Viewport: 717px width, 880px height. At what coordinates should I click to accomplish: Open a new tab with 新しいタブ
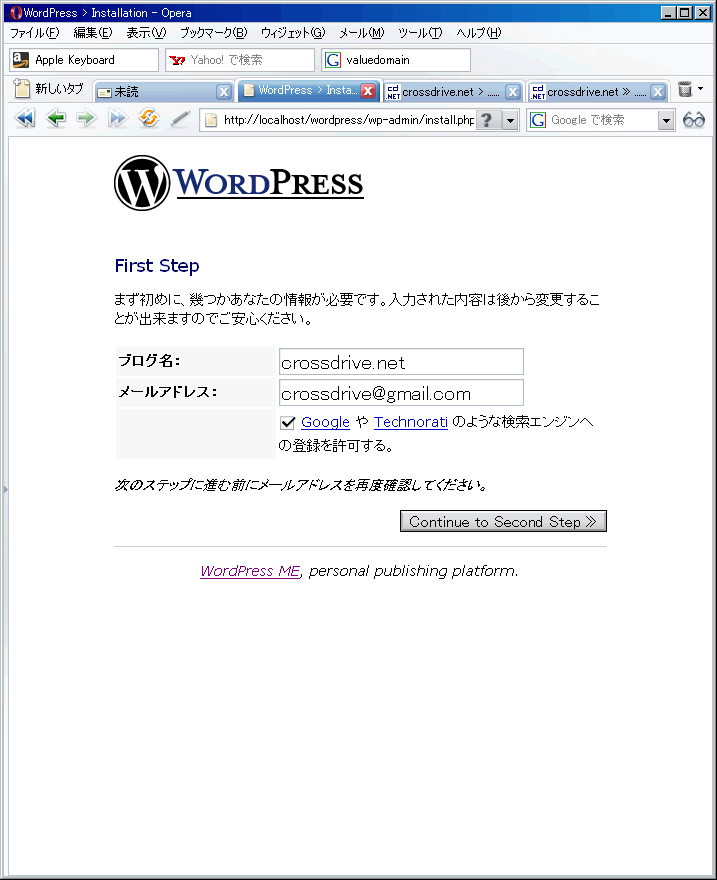tap(48, 89)
